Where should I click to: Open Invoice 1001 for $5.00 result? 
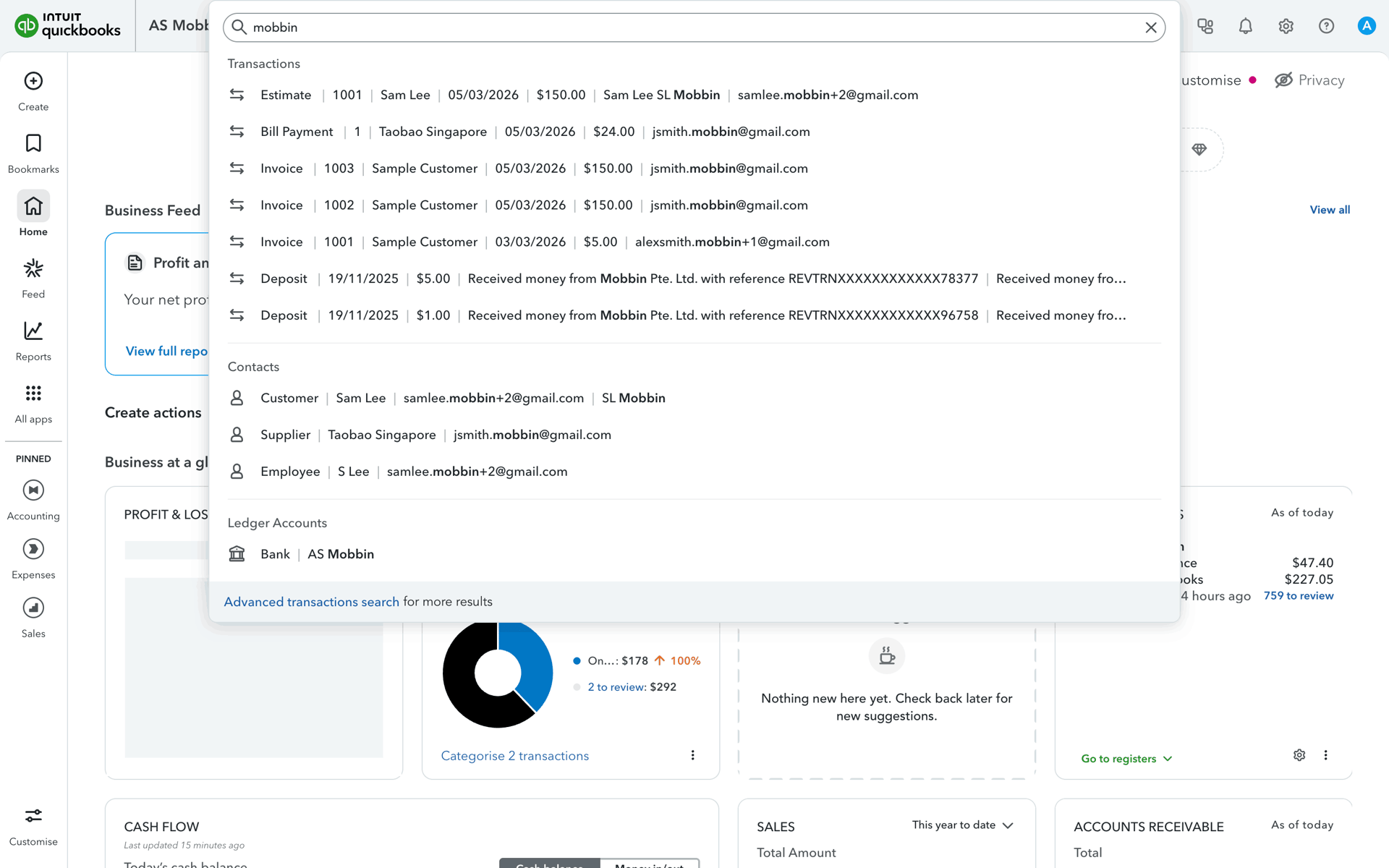pyautogui.click(x=694, y=242)
